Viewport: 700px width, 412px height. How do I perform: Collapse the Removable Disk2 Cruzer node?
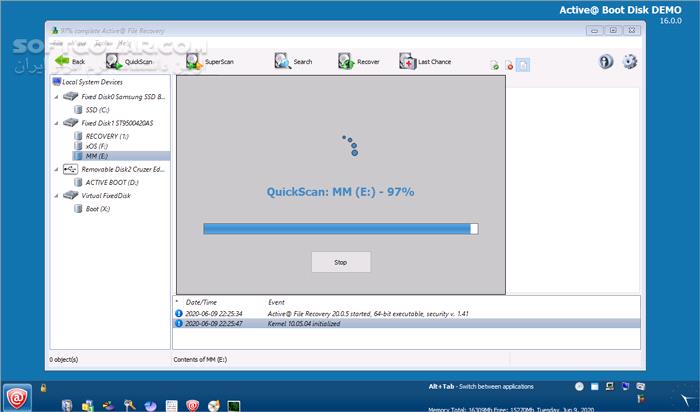point(56,170)
